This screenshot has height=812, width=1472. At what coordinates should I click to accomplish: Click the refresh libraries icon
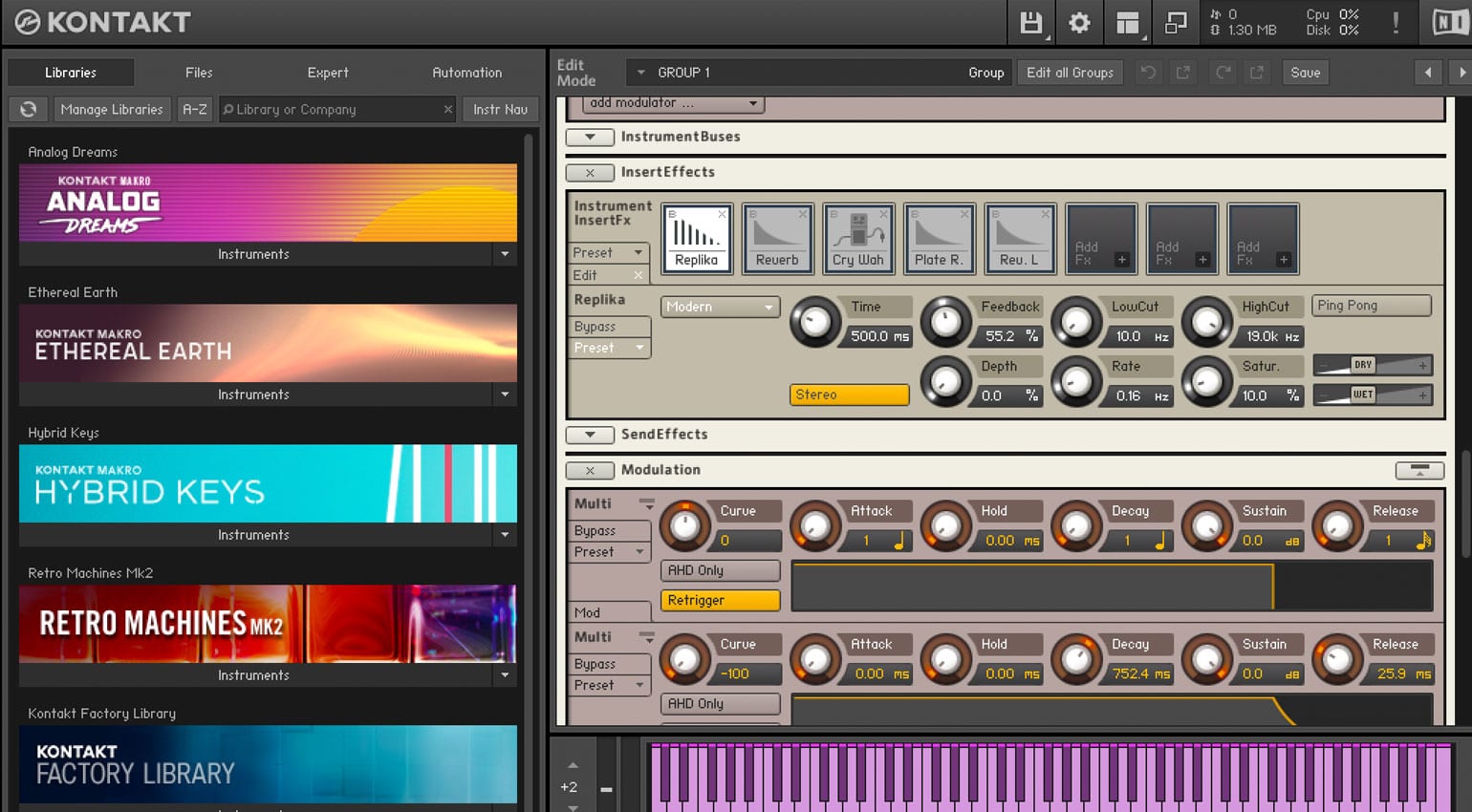[29, 110]
